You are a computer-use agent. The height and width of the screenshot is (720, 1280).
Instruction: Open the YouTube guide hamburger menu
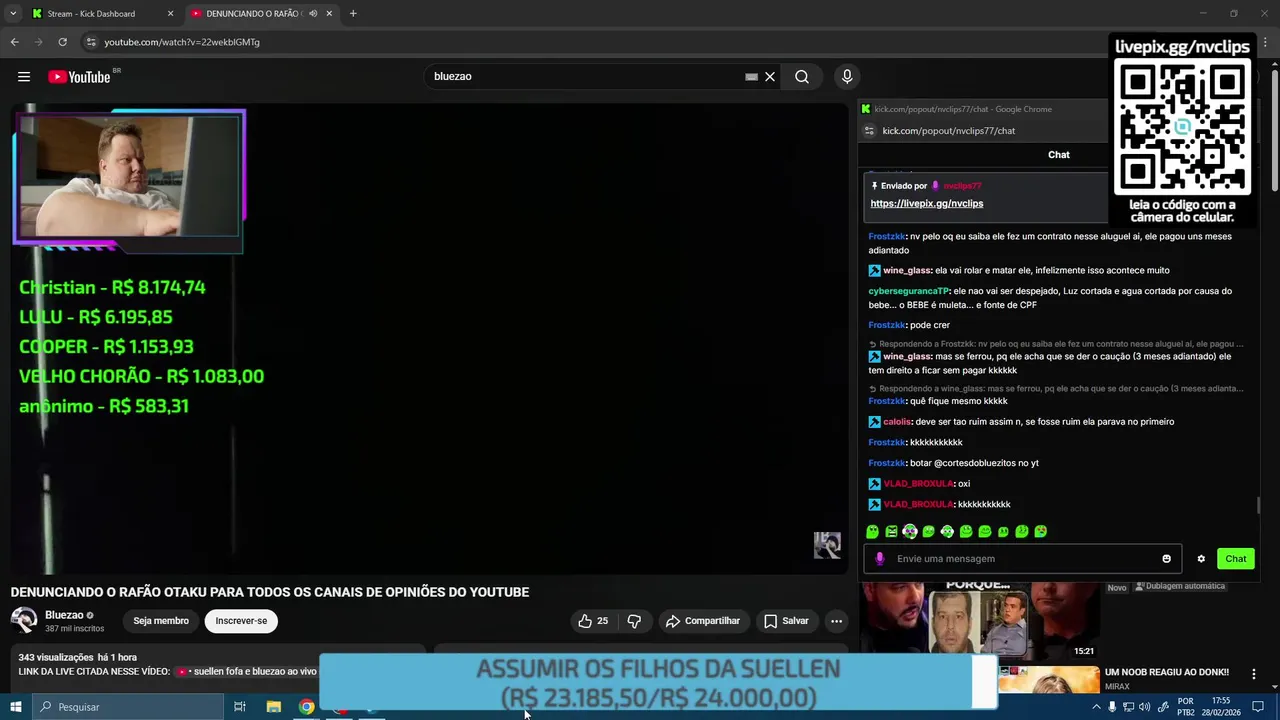(x=24, y=77)
